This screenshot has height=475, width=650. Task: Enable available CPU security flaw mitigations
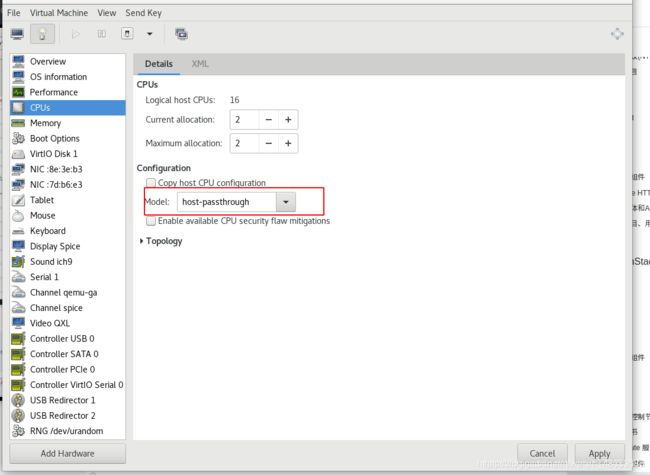point(151,221)
